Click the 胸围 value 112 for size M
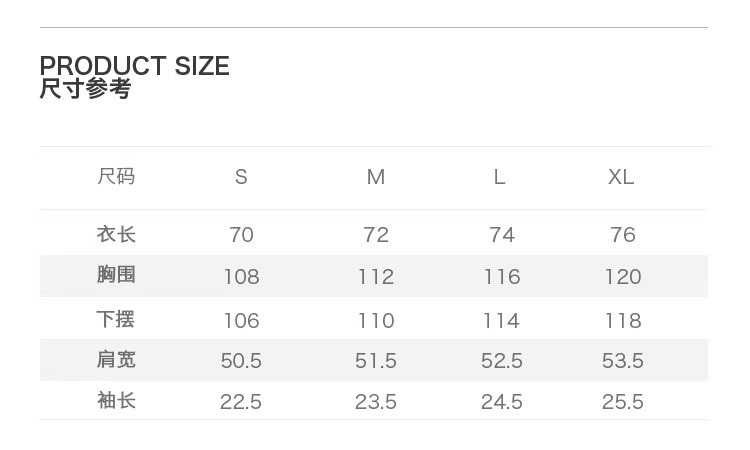 click(376, 277)
